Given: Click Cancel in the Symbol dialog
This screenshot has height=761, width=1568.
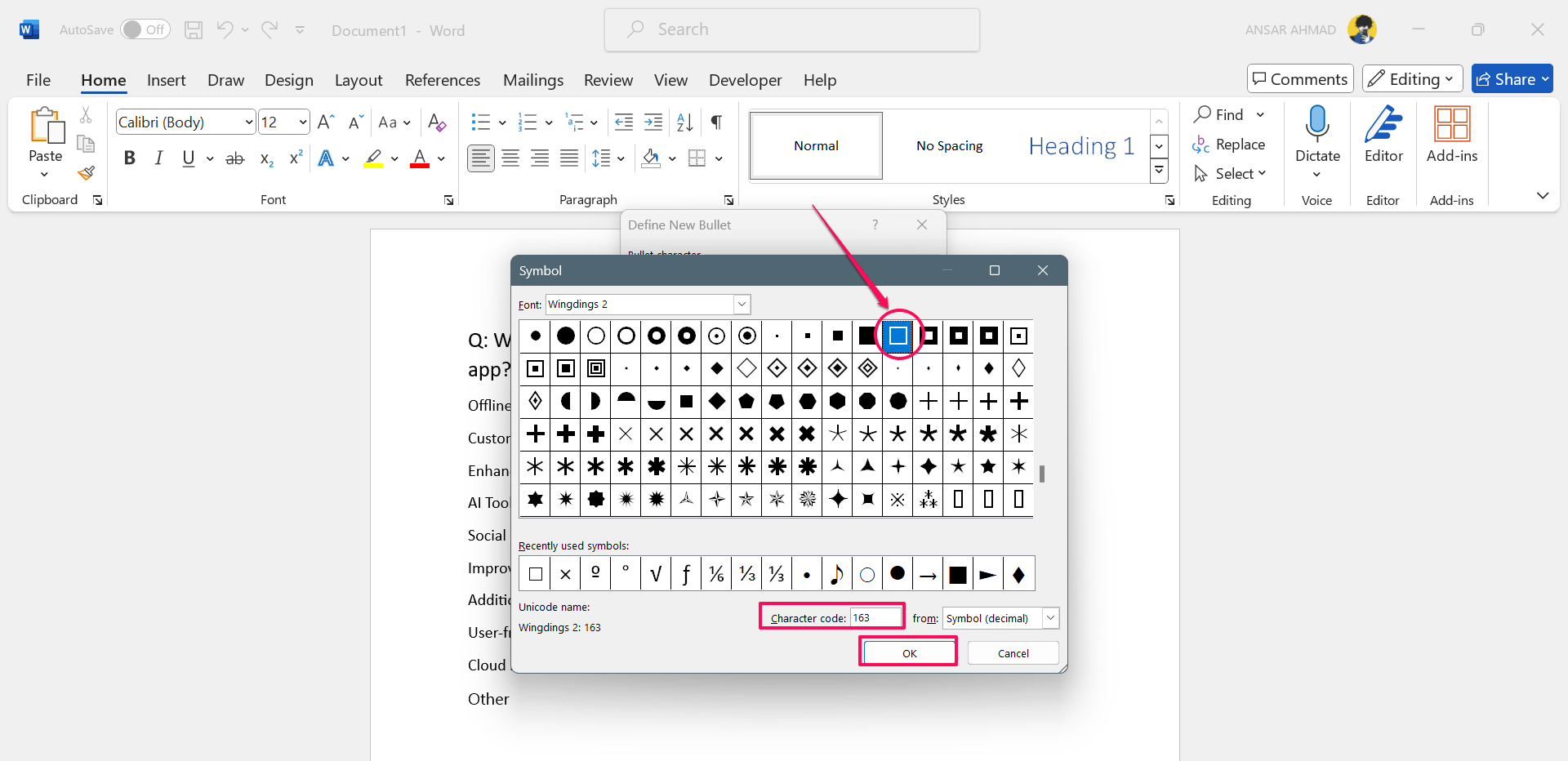Looking at the screenshot, I should (x=1013, y=653).
